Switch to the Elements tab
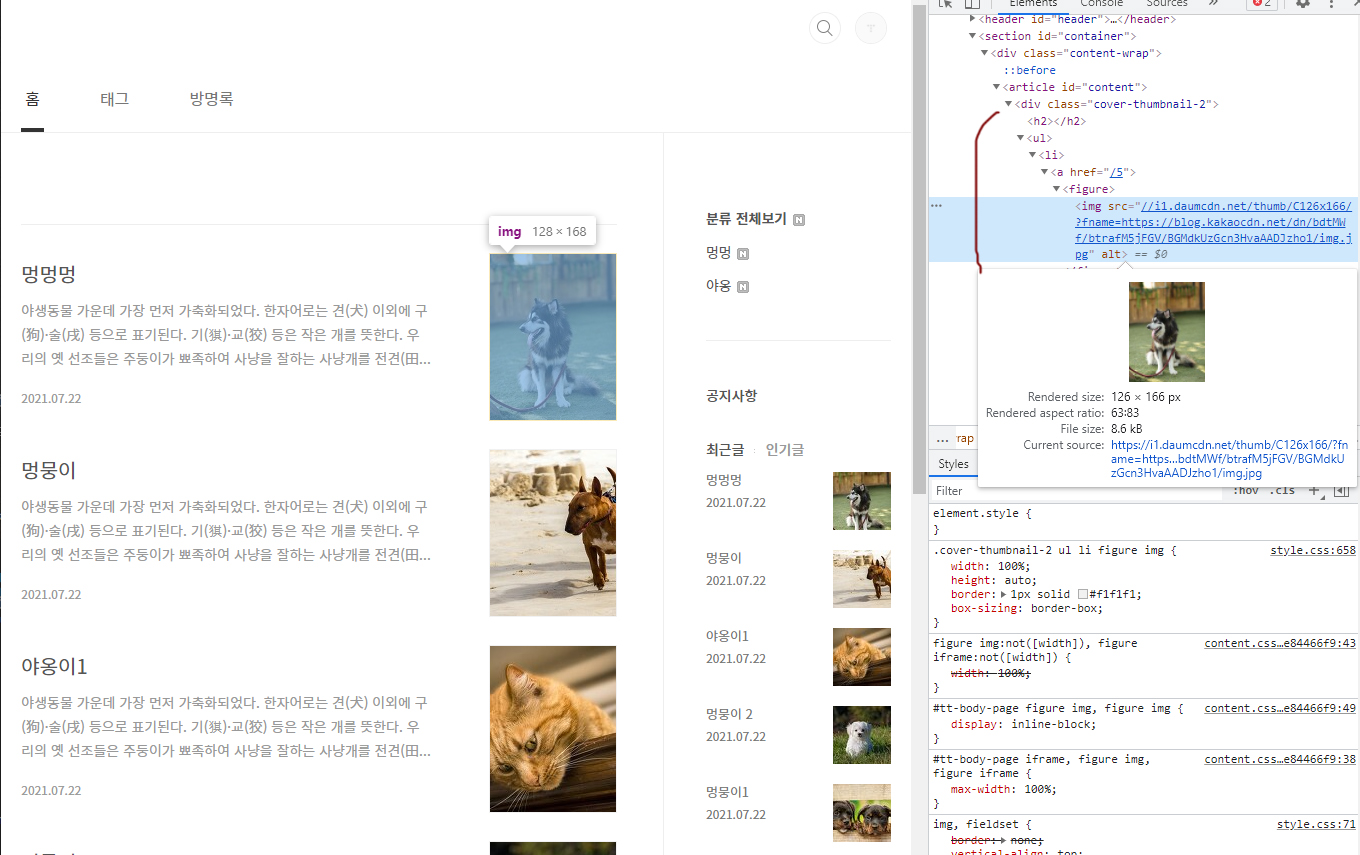1360x855 pixels. 1033,4
